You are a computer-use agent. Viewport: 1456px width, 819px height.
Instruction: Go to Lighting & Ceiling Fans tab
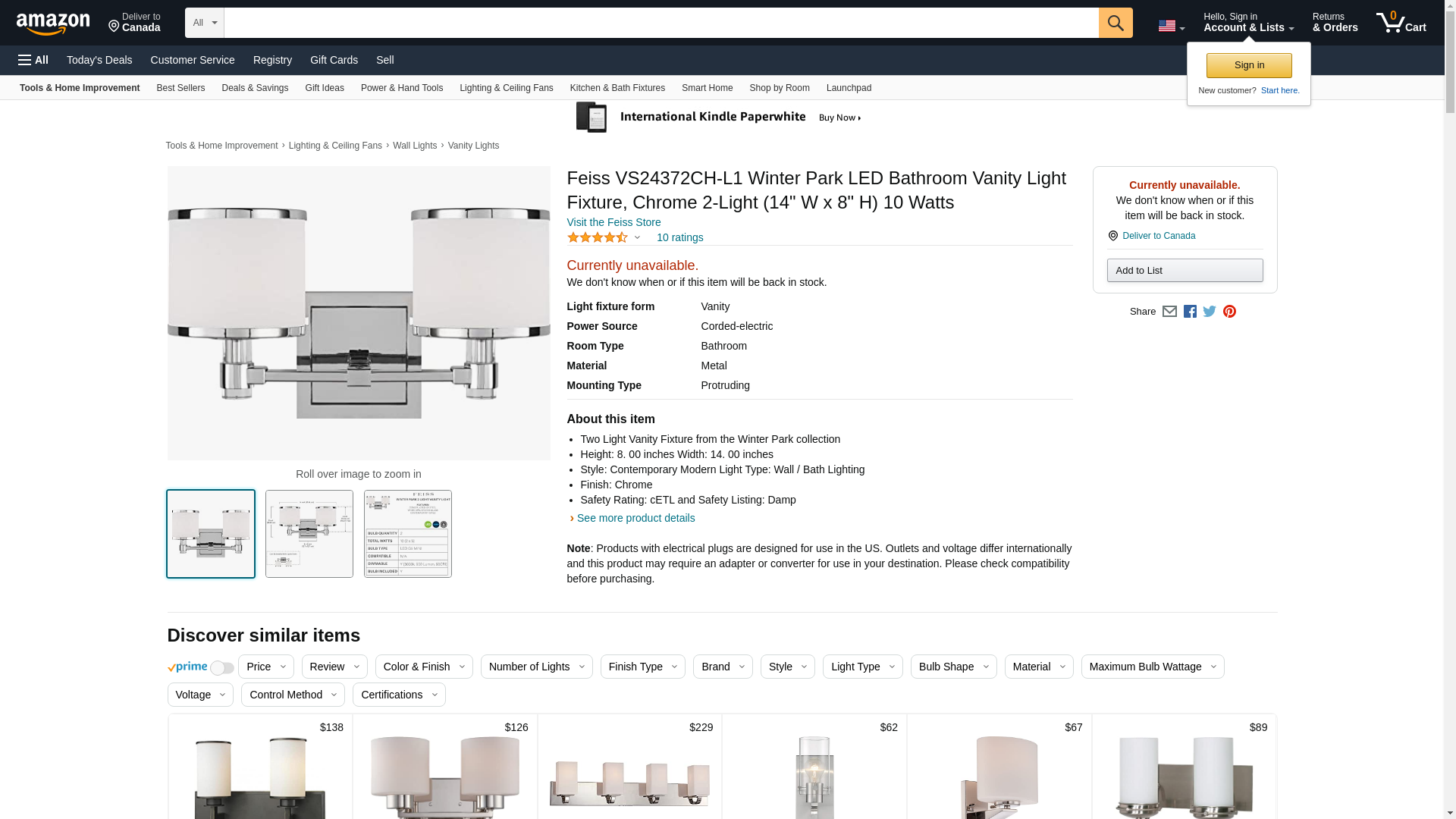click(506, 88)
